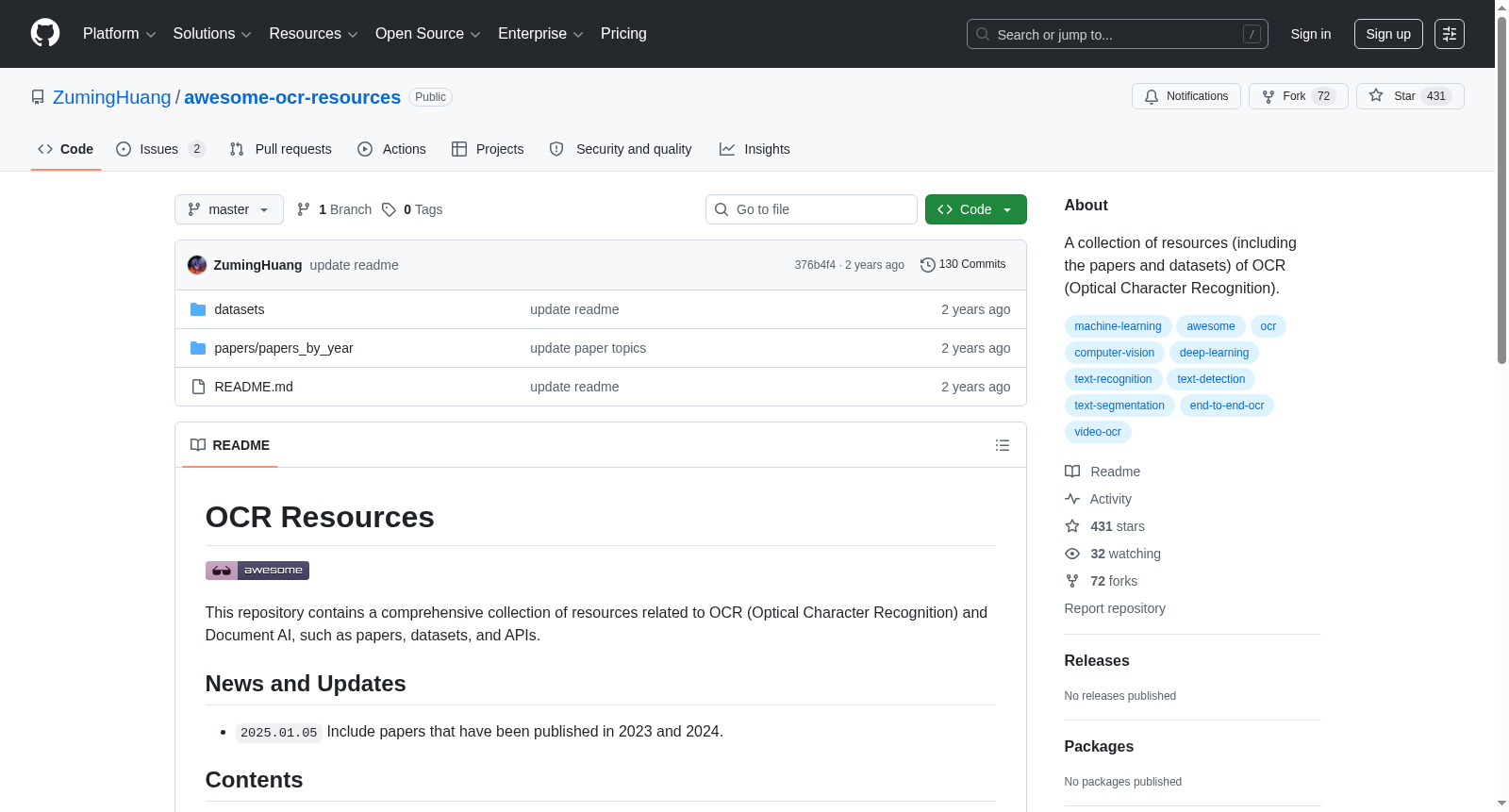Open the README outline icon

tap(1003, 445)
